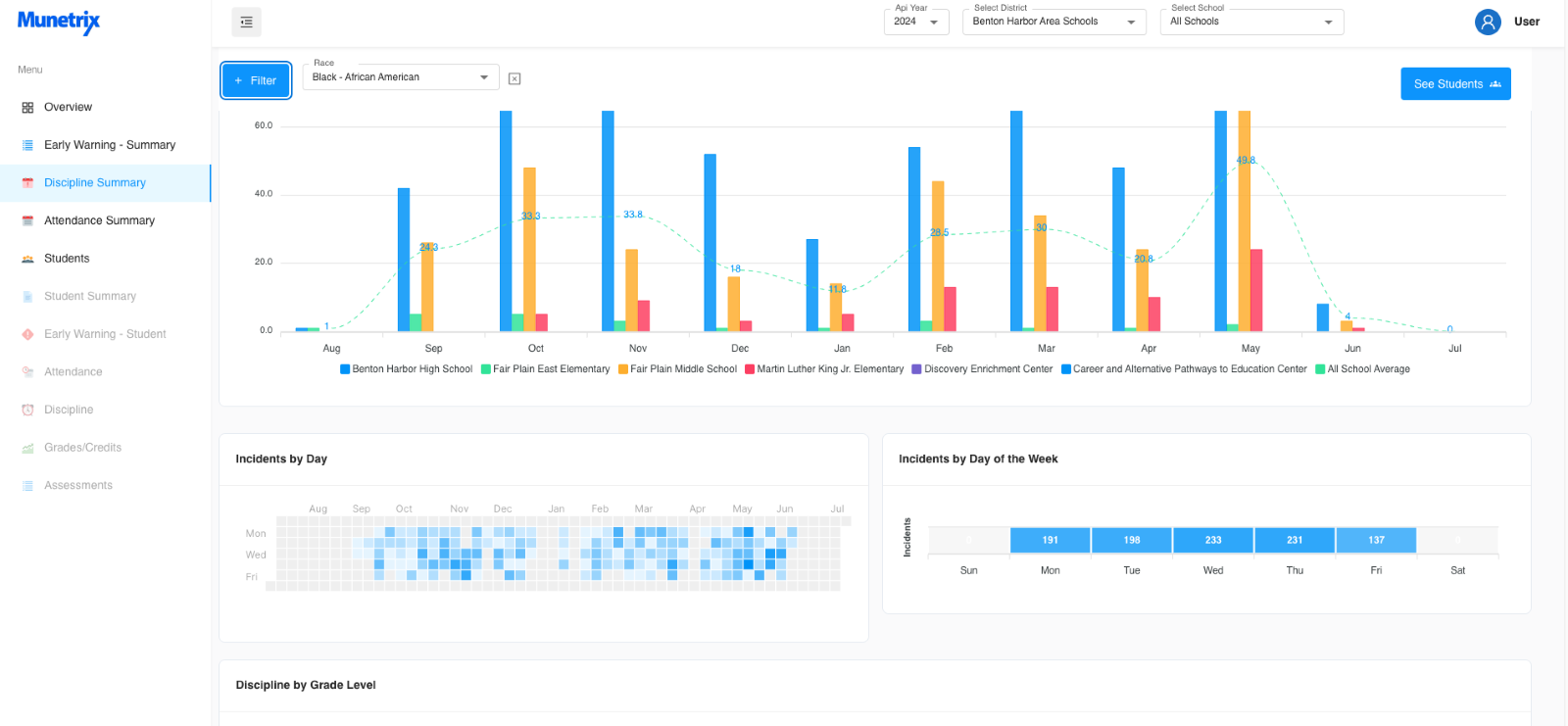Click the Grades/Credits chart icon

(x=27, y=448)
